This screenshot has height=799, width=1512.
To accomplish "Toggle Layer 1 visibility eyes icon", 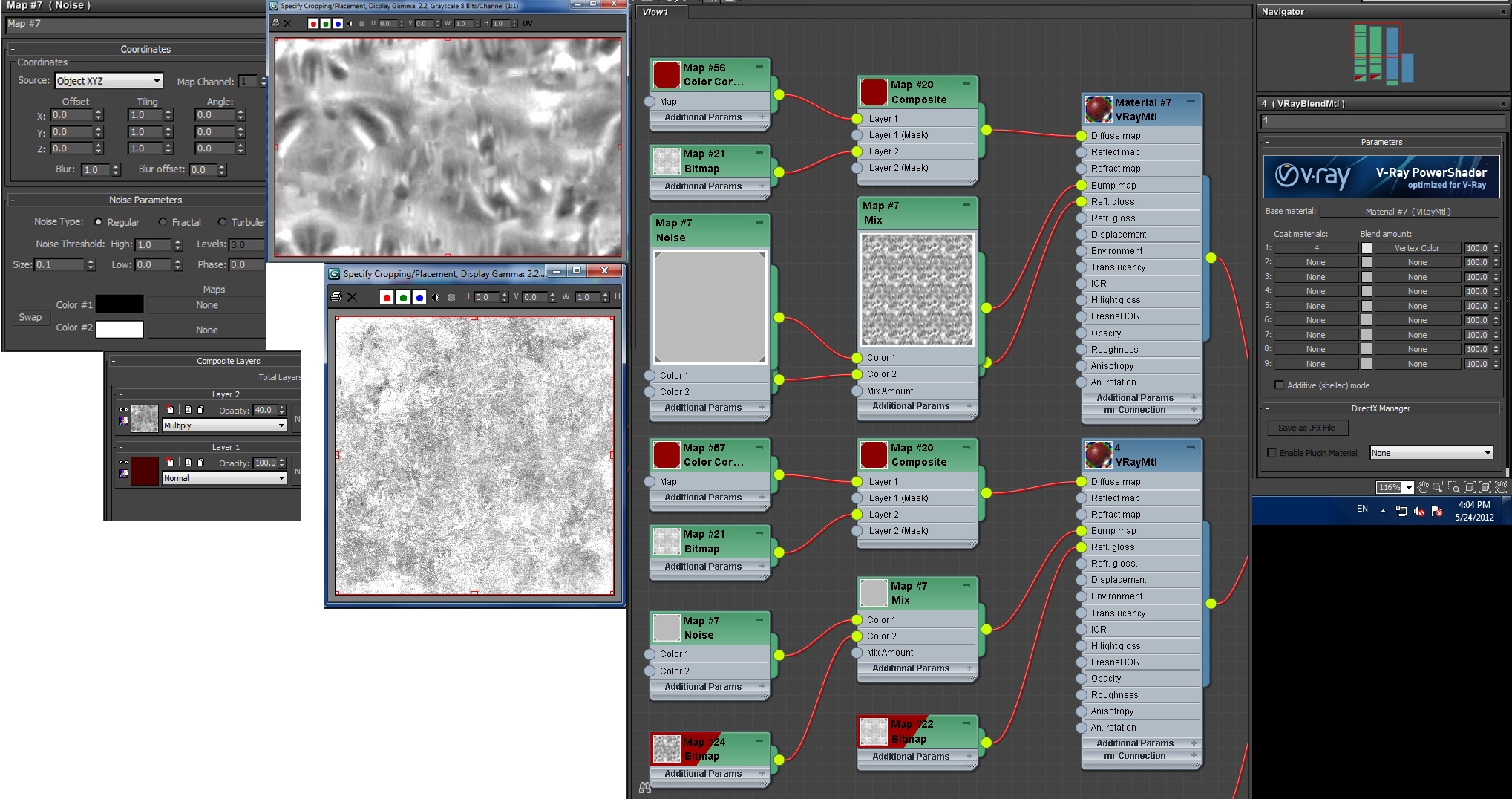I will 123,462.
